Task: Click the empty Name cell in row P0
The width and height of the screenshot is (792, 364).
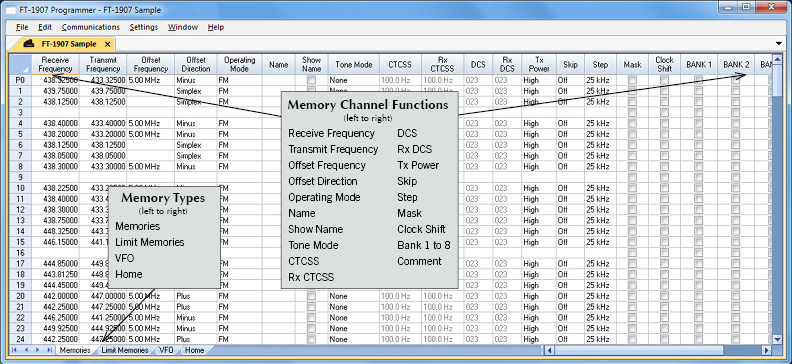Action: 278,80
